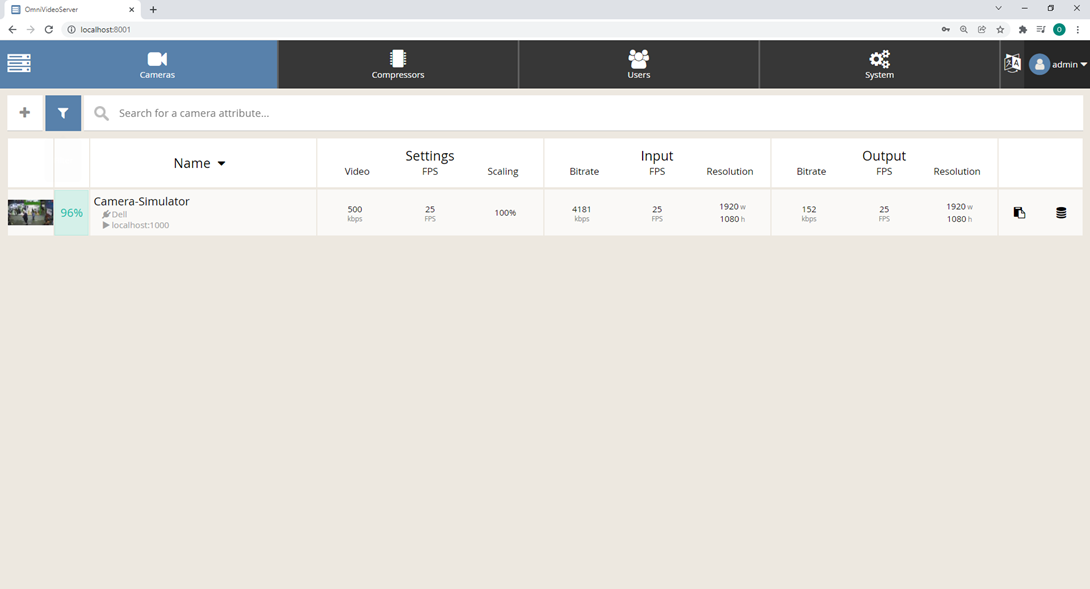Open the System tab

[879, 64]
